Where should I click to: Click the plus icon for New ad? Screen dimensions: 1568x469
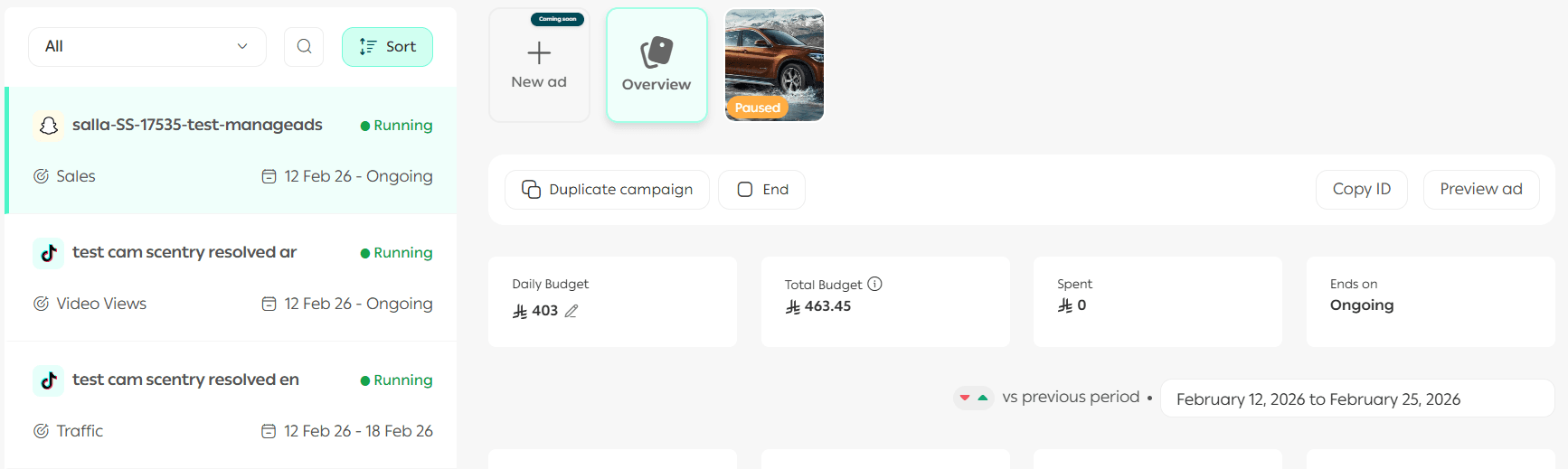(539, 53)
